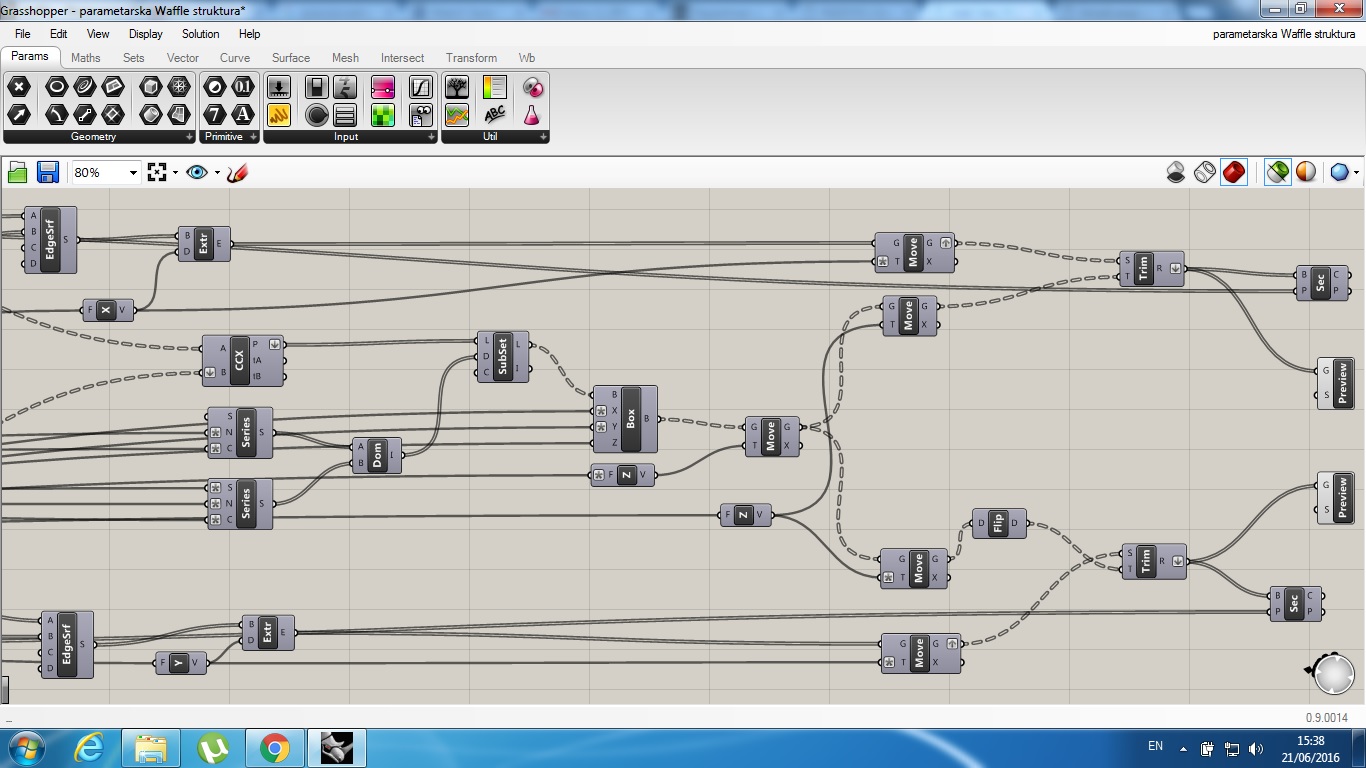Switch to the Intersect tab

(402, 58)
